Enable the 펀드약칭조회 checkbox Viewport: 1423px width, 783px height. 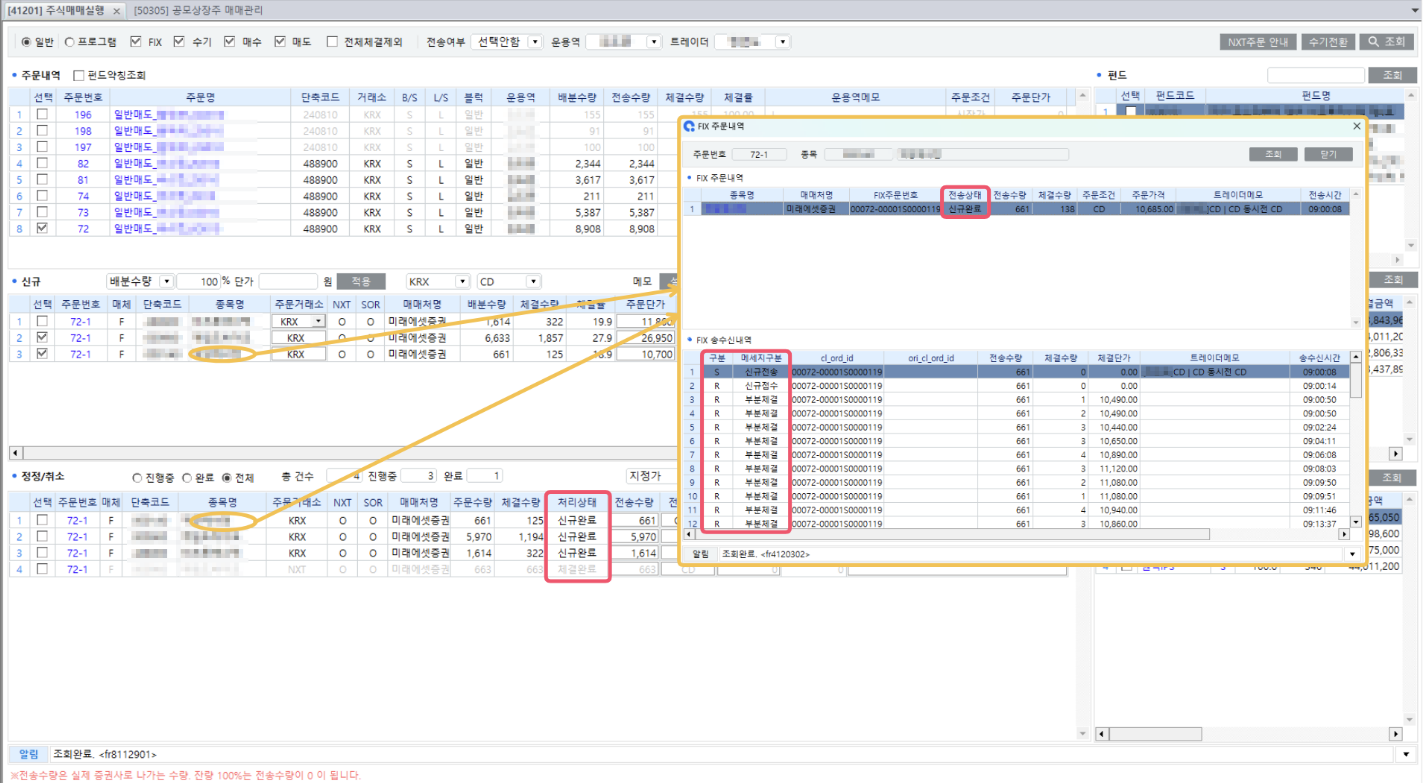(79, 75)
